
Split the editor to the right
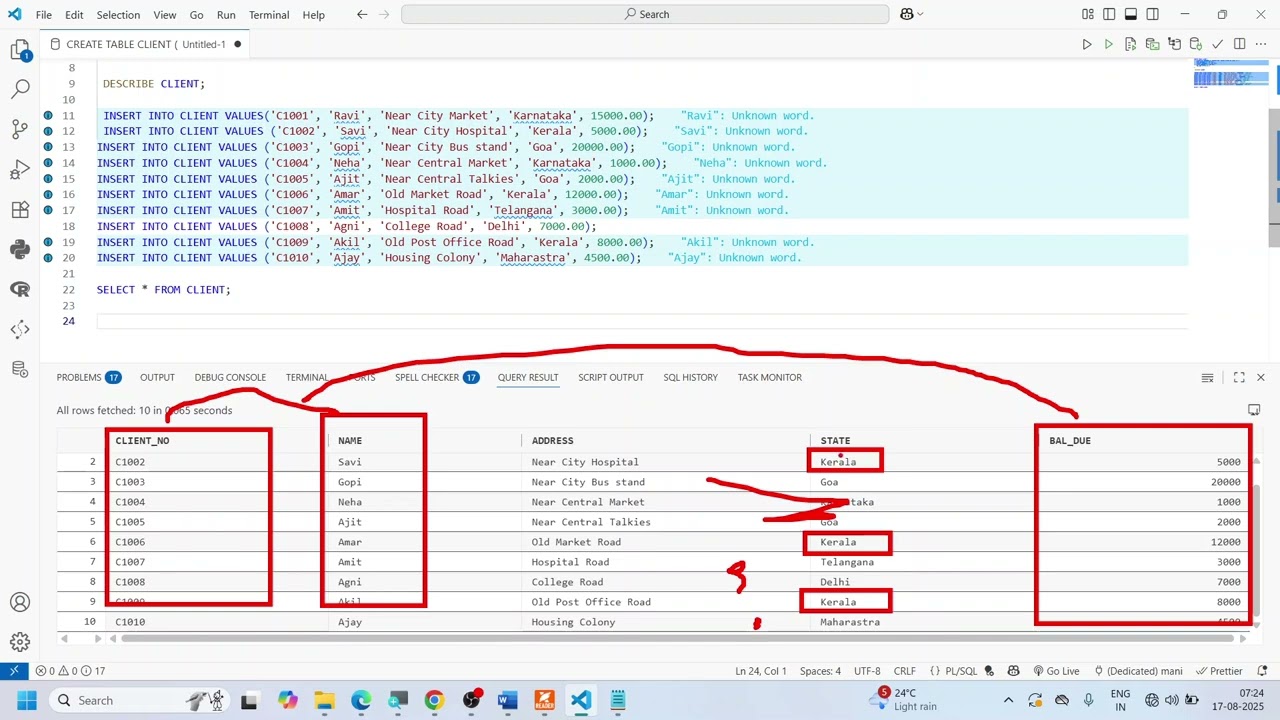(x=1239, y=44)
